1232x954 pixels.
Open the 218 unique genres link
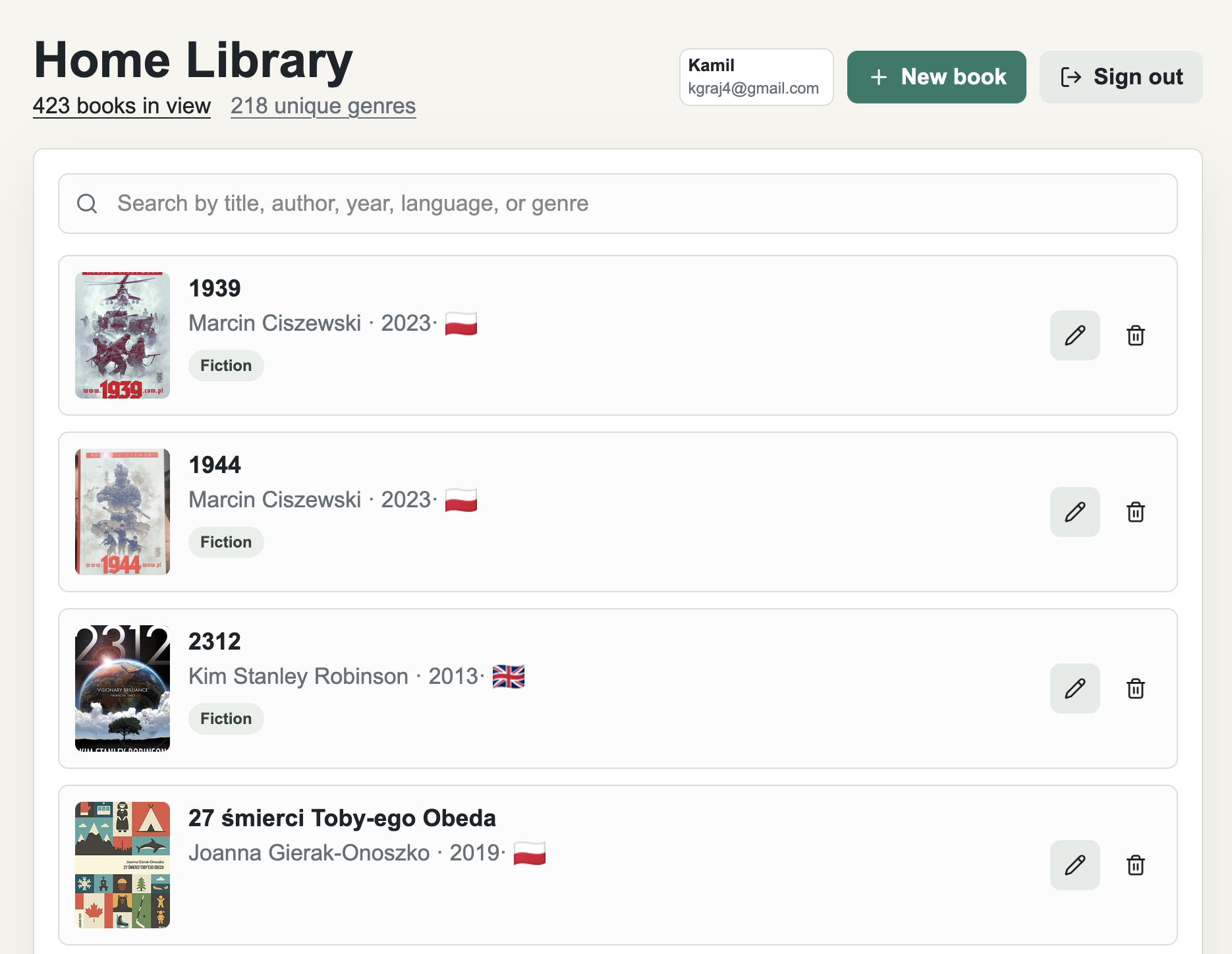coord(323,106)
